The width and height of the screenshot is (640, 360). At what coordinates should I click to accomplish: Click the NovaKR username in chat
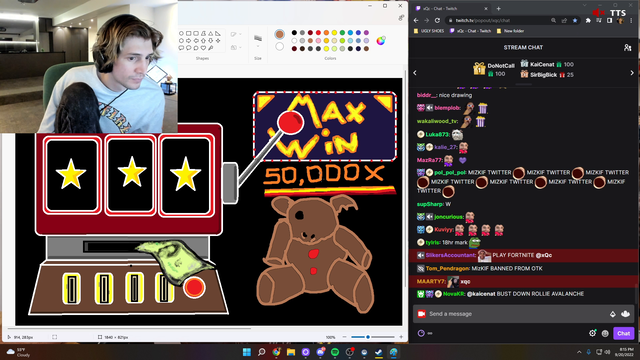pos(453,294)
